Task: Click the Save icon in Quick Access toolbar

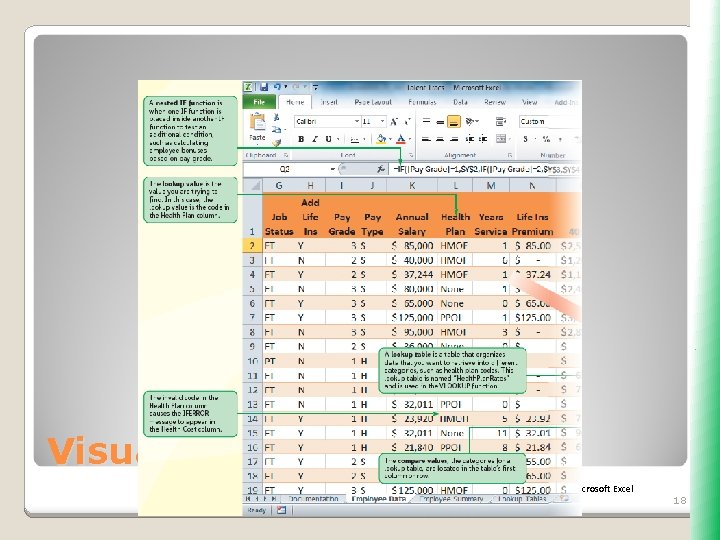Action: tap(264, 87)
